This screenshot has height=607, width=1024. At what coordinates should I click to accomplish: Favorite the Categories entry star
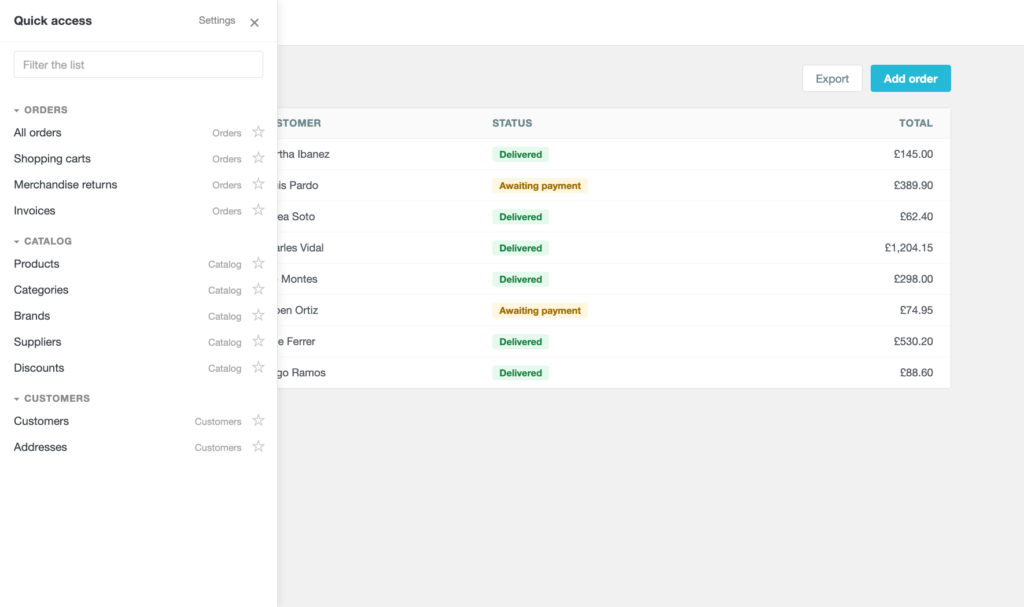point(259,289)
